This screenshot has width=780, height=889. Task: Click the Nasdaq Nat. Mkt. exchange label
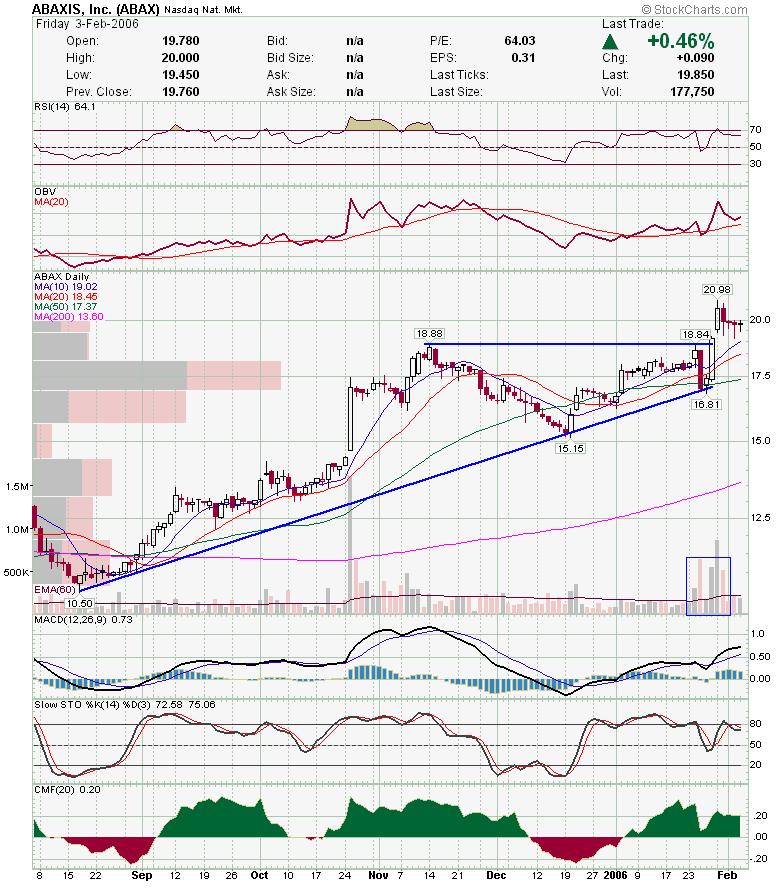204,10
